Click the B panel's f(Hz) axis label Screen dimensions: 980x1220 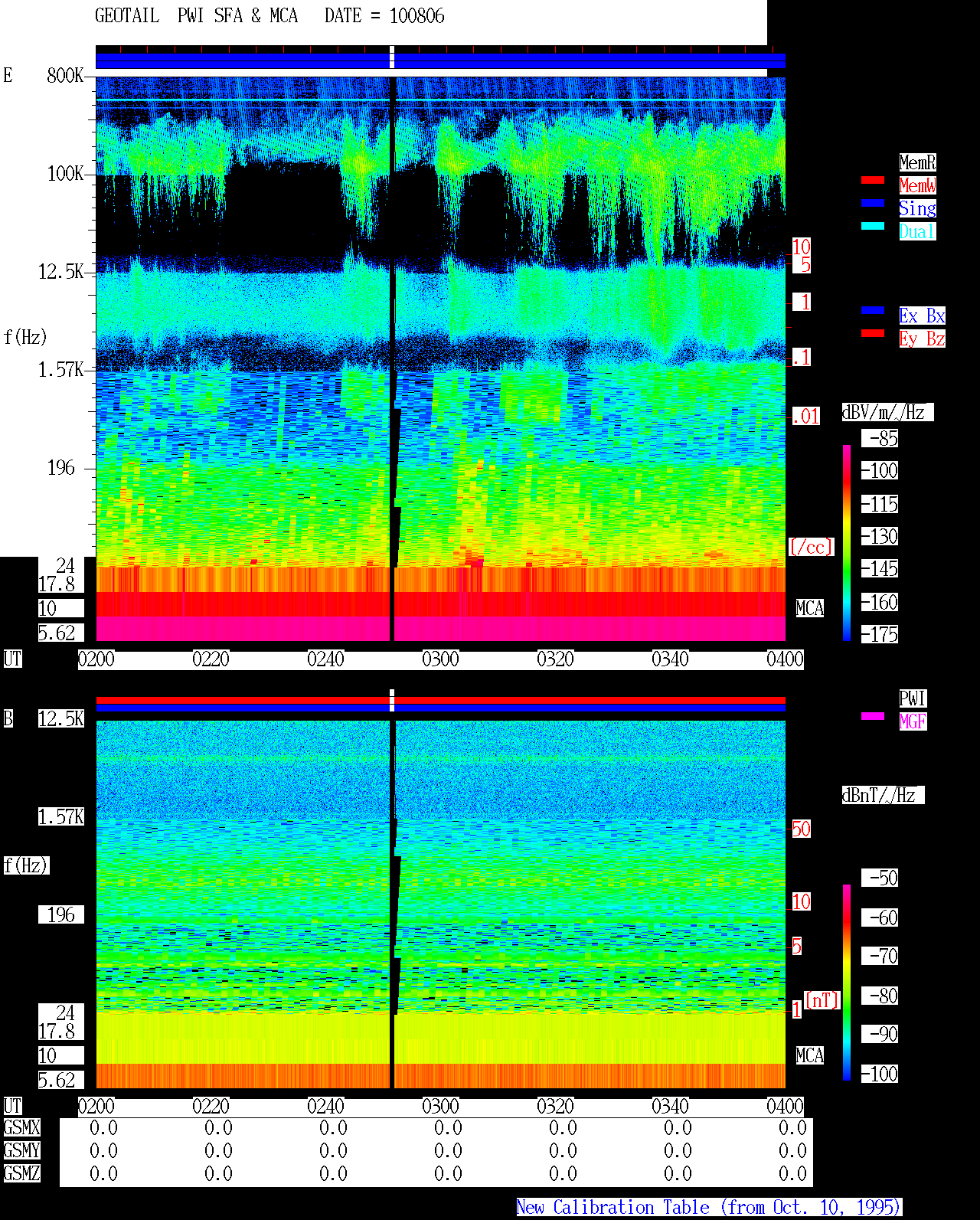26,865
